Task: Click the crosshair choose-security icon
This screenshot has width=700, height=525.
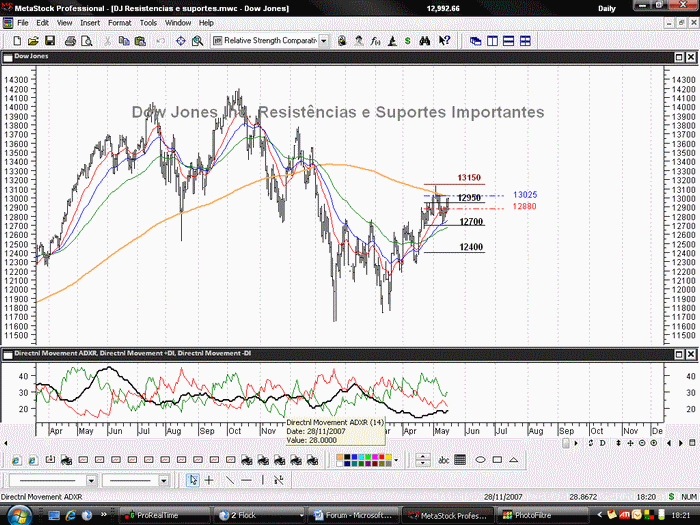Action: 180,41
